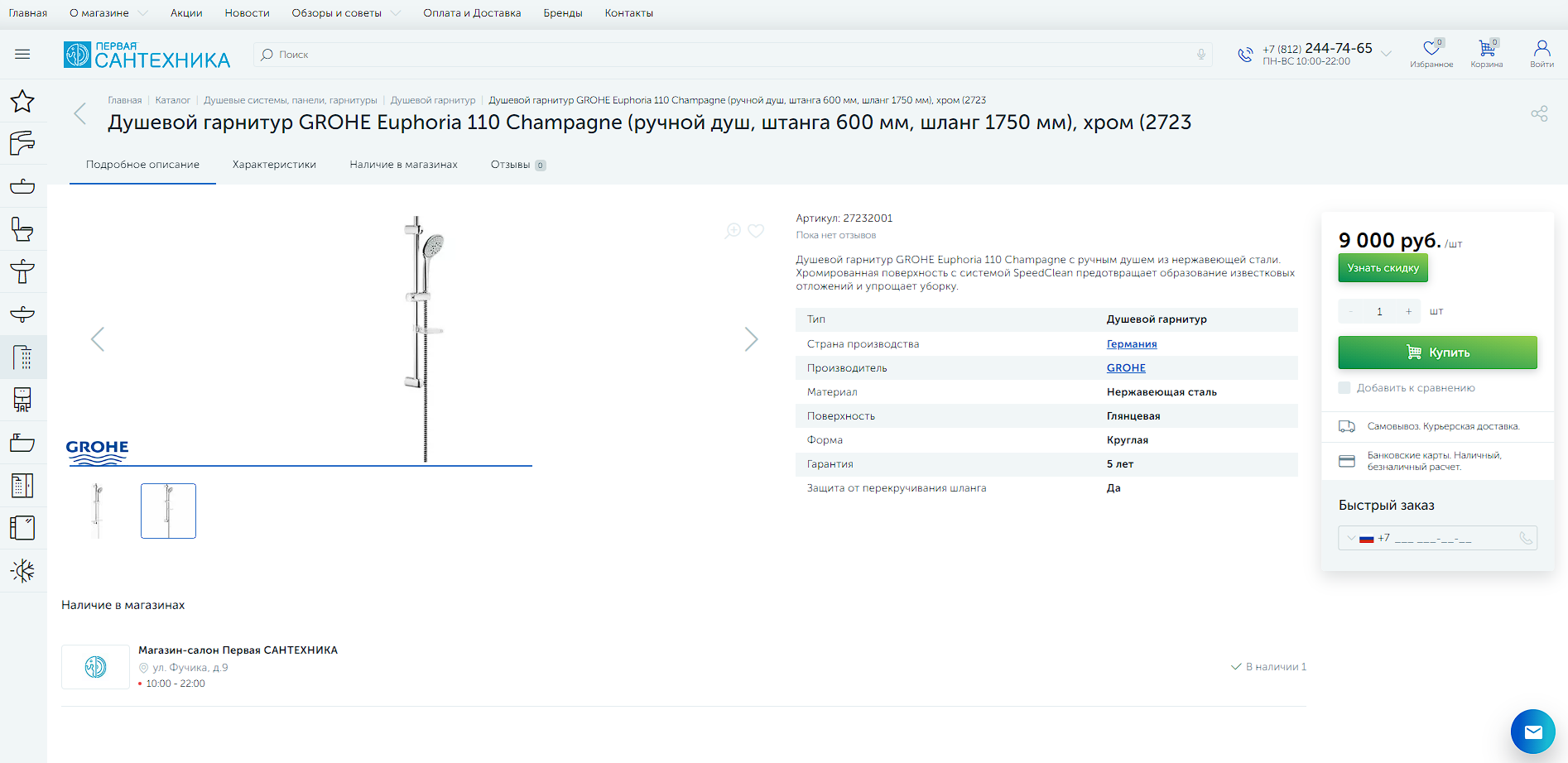Open the faucets category sidebar icon

point(22,143)
